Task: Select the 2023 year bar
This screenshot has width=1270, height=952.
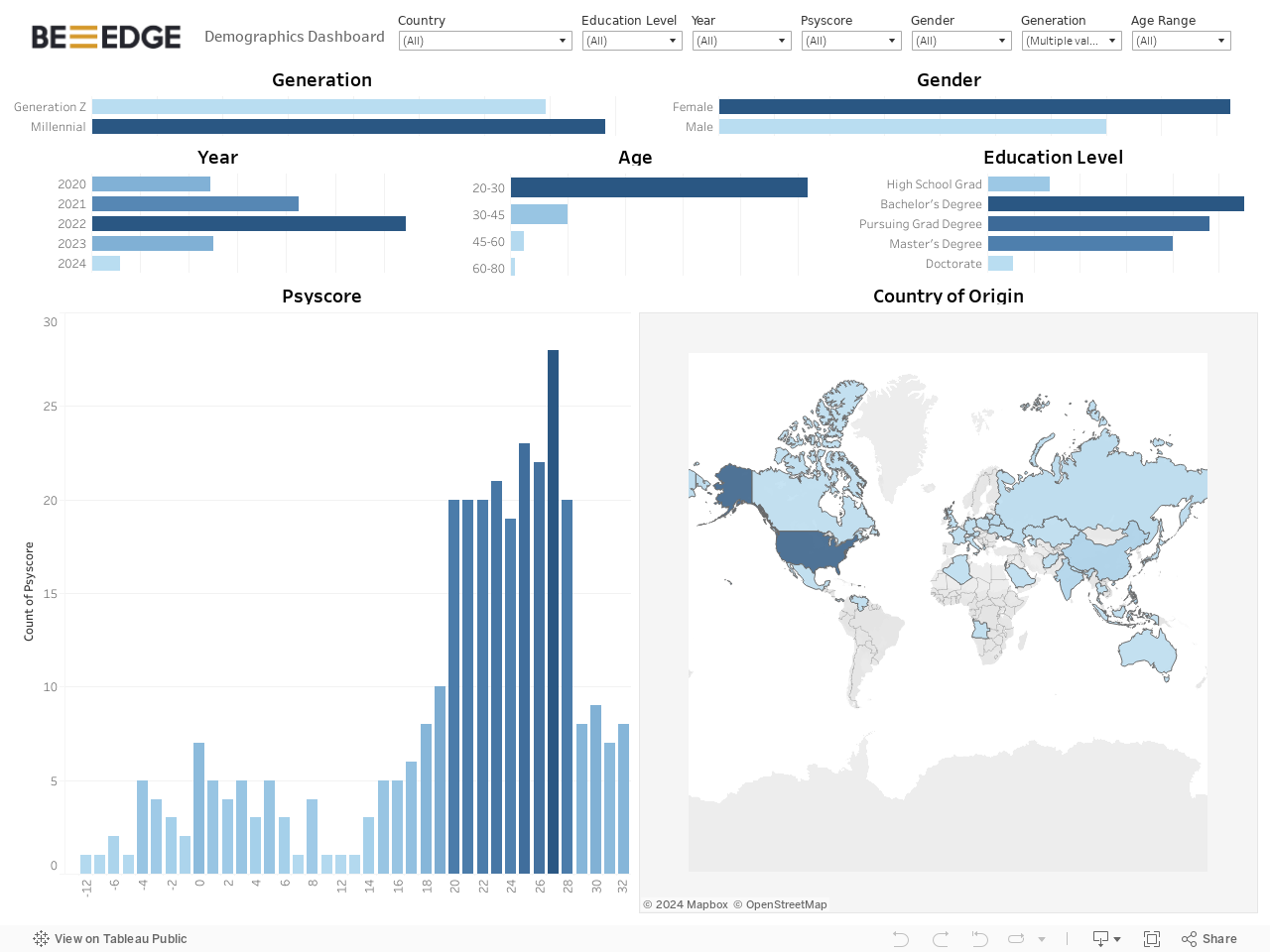Action: [x=153, y=243]
